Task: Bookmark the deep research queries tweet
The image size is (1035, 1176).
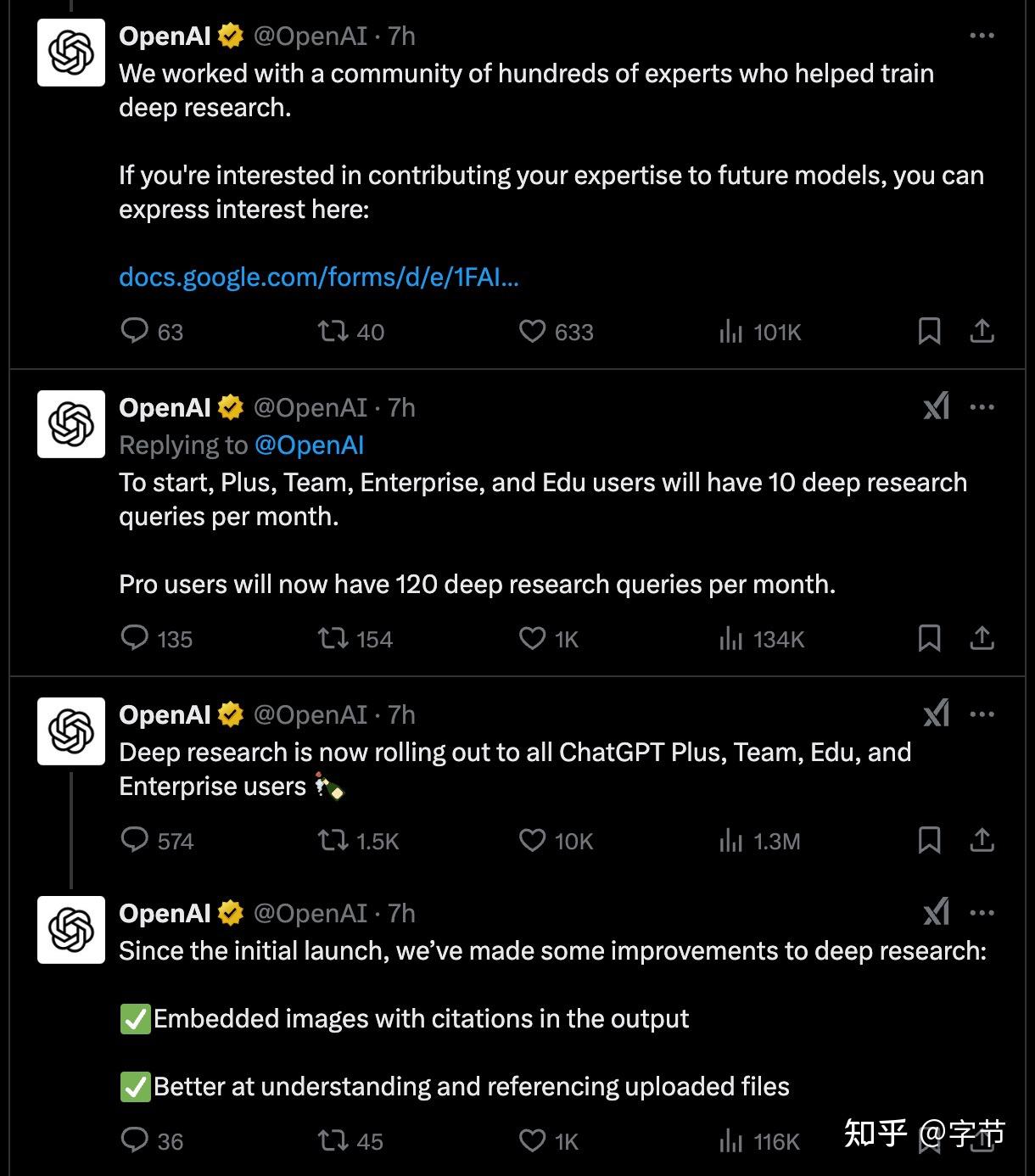Action: [x=931, y=639]
